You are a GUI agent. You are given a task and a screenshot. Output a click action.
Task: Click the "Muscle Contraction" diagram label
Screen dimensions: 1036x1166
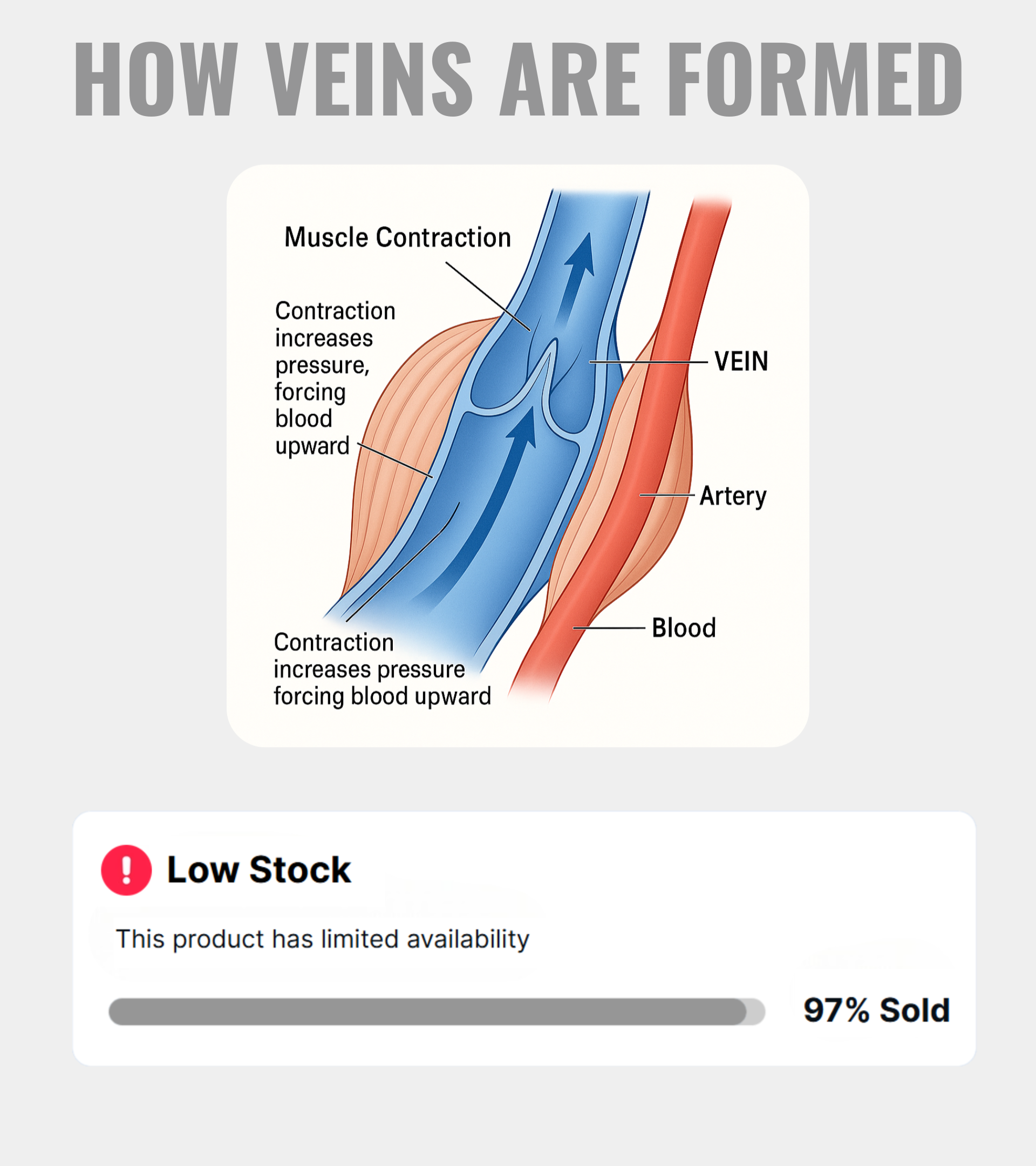[x=398, y=238]
